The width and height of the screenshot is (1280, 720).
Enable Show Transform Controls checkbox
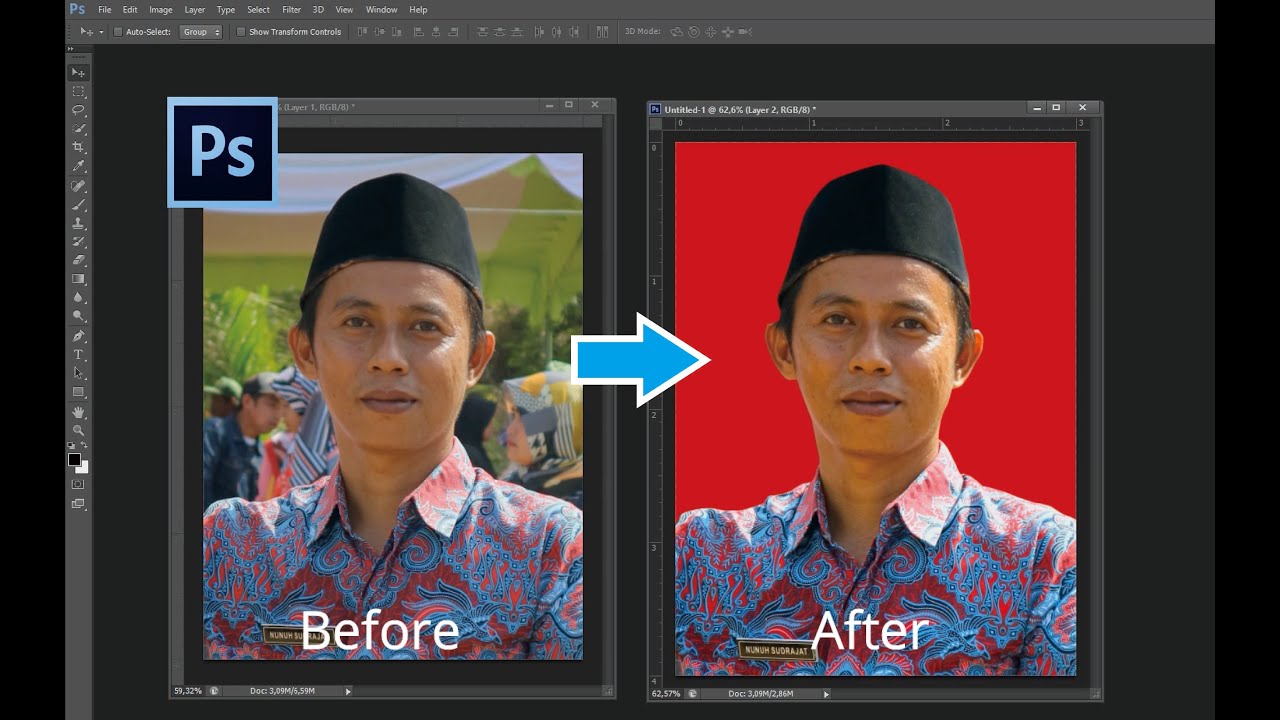coord(241,32)
